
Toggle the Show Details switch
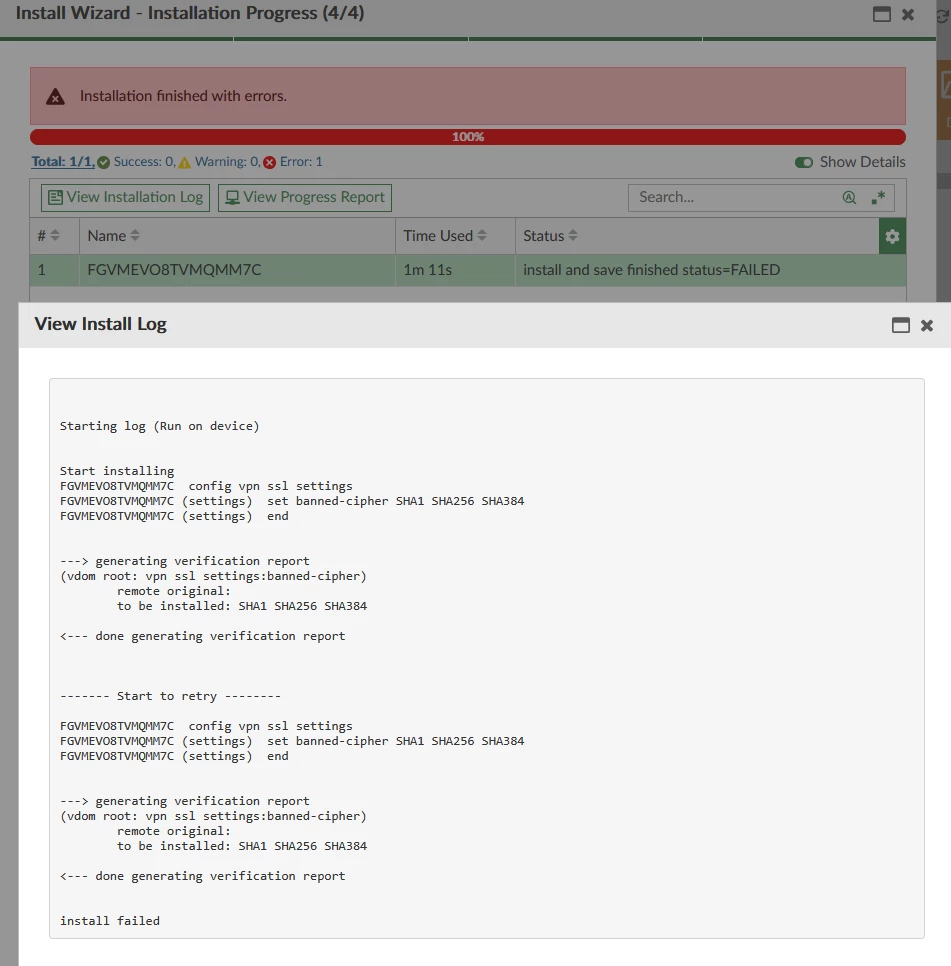804,162
